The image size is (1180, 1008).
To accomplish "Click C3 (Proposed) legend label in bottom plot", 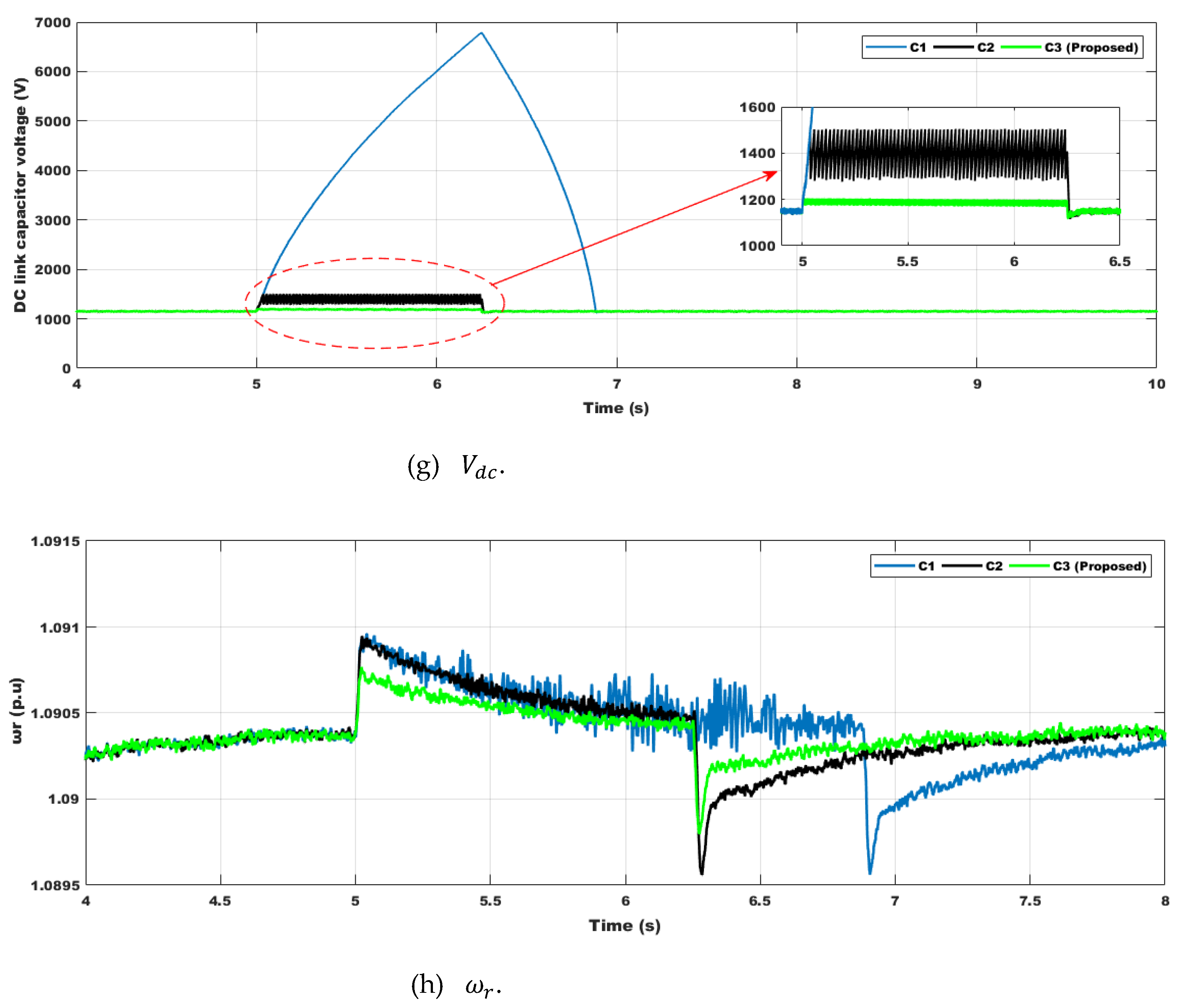I will tap(1099, 566).
